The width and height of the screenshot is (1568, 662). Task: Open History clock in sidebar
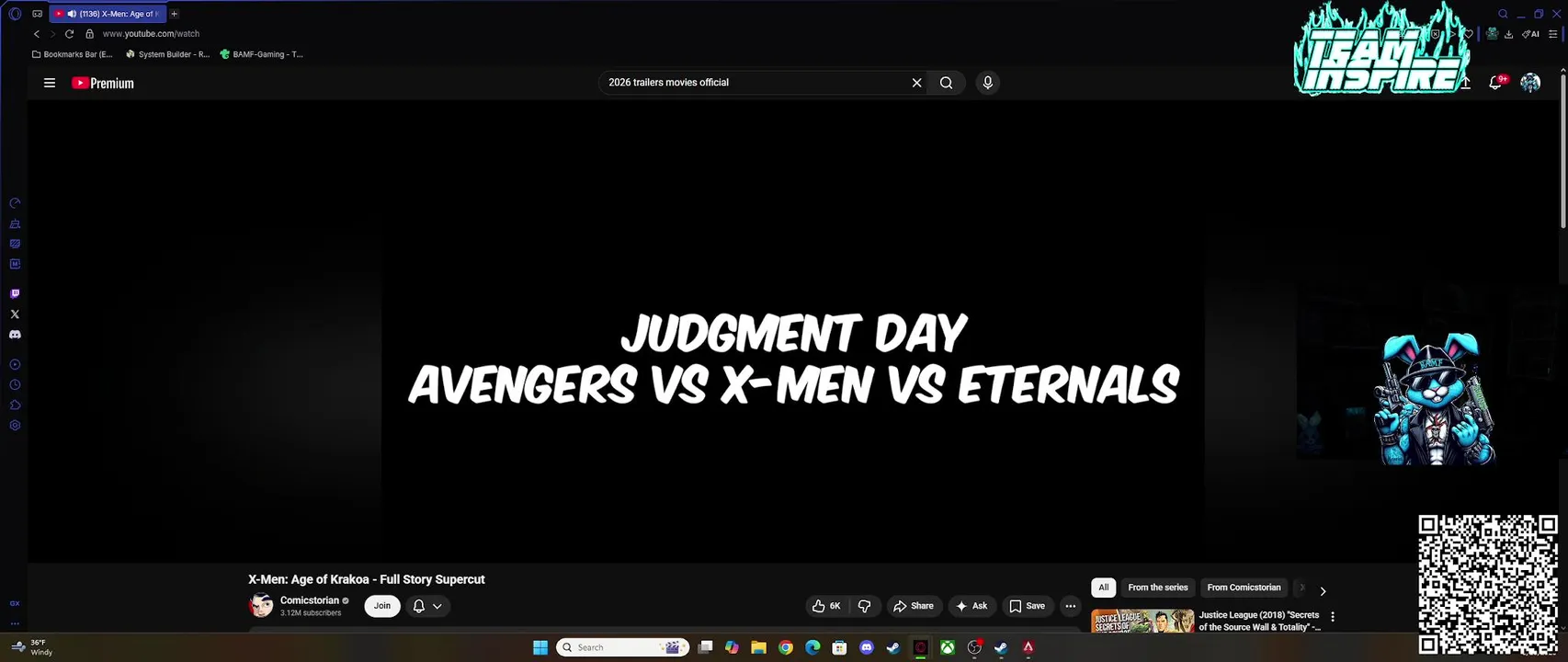tap(15, 385)
